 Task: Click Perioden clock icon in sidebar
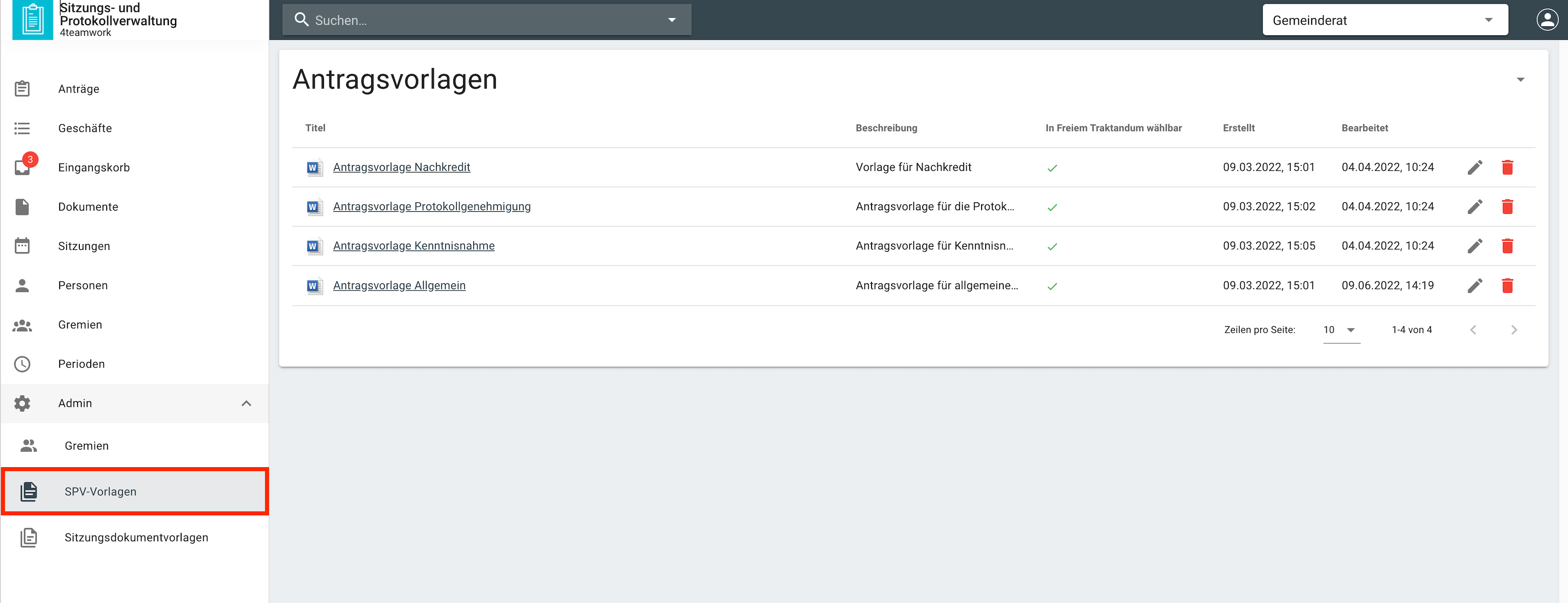point(22,364)
